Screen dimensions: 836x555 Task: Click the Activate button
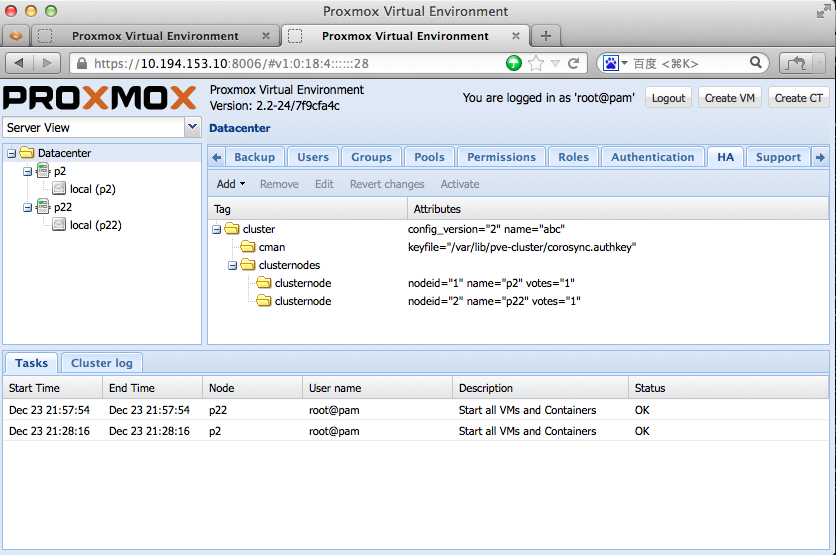click(460, 184)
